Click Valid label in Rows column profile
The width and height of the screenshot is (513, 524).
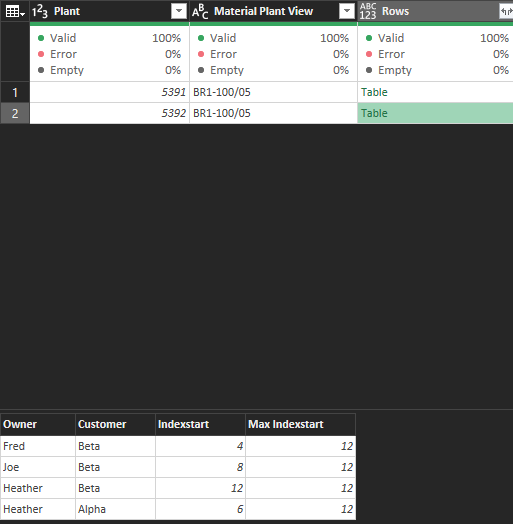click(x=391, y=38)
